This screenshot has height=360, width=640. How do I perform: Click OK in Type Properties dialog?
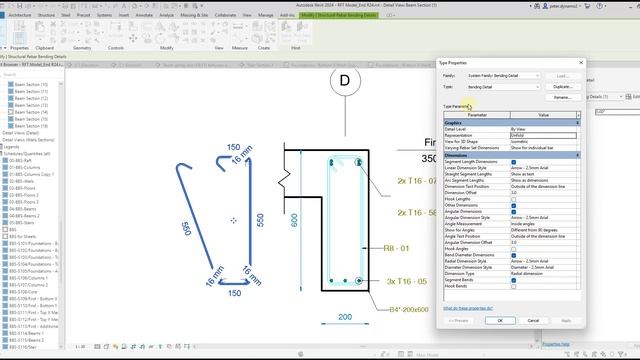point(500,321)
